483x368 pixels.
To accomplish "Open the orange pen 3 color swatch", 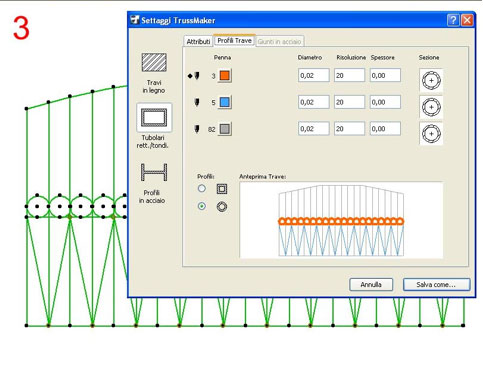I will tap(225, 76).
